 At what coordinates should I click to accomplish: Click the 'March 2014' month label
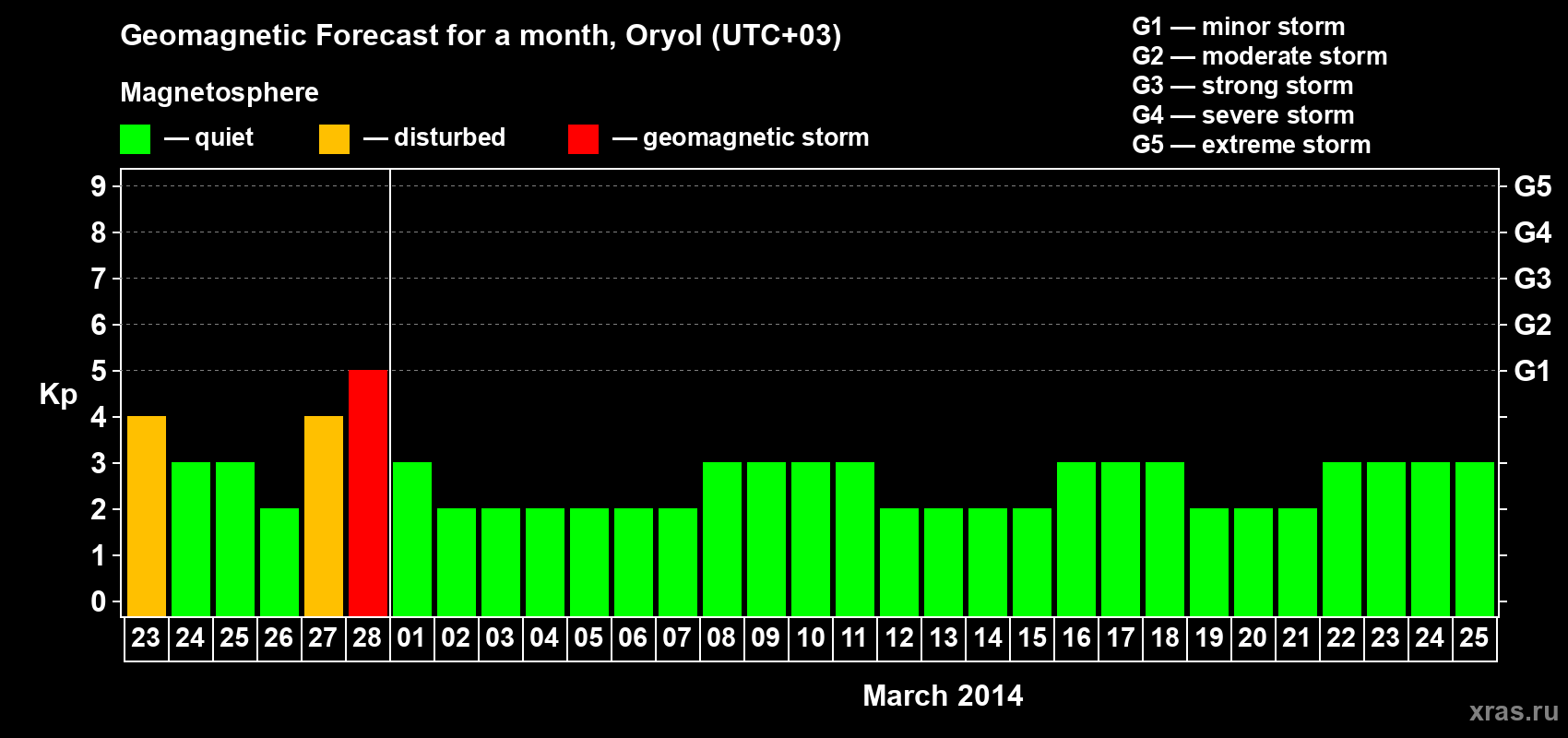tap(943, 696)
